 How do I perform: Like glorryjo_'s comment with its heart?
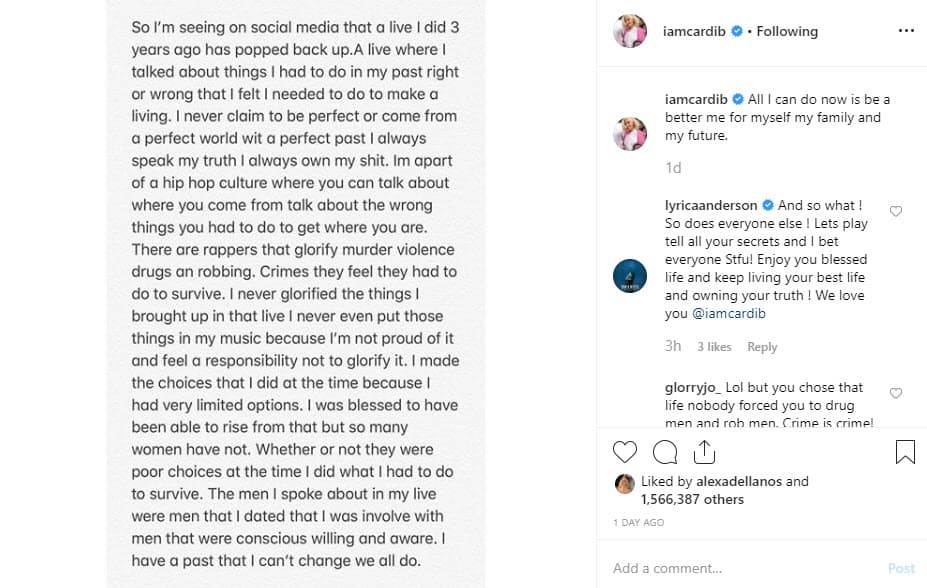pyautogui.click(x=895, y=395)
